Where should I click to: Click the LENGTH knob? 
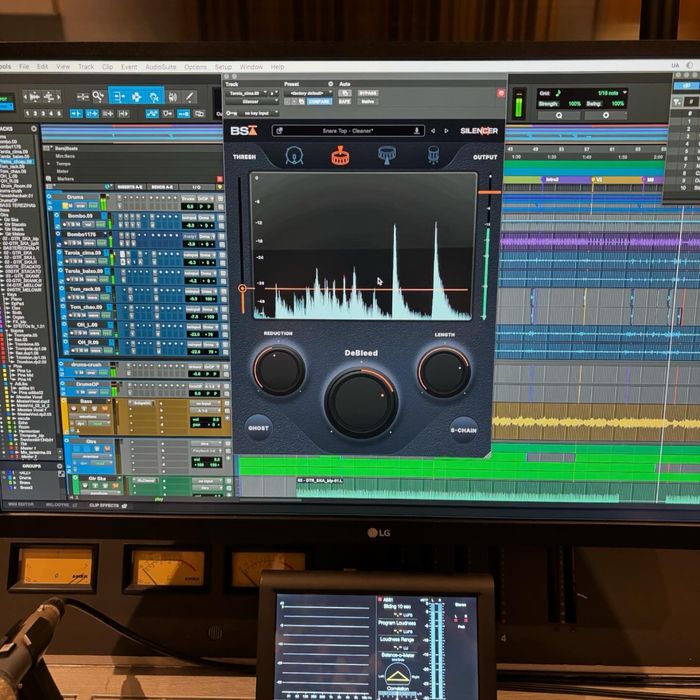(x=444, y=371)
